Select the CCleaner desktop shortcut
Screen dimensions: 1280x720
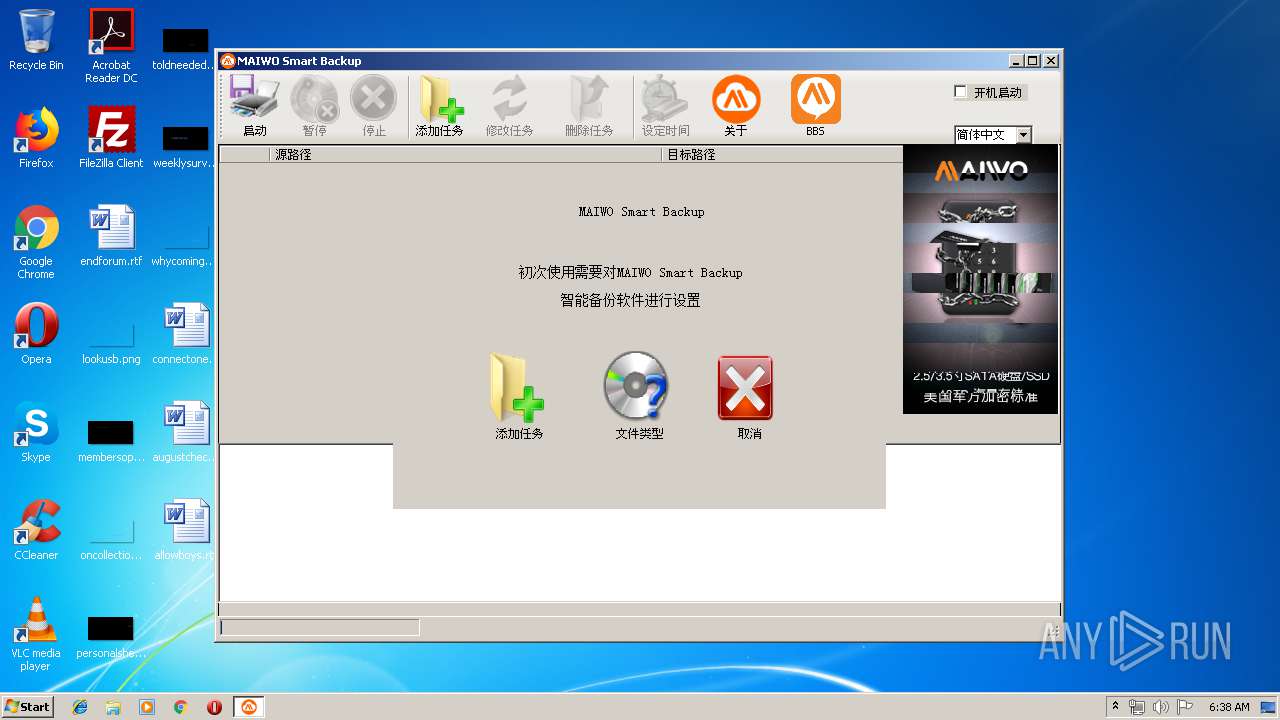[x=36, y=530]
